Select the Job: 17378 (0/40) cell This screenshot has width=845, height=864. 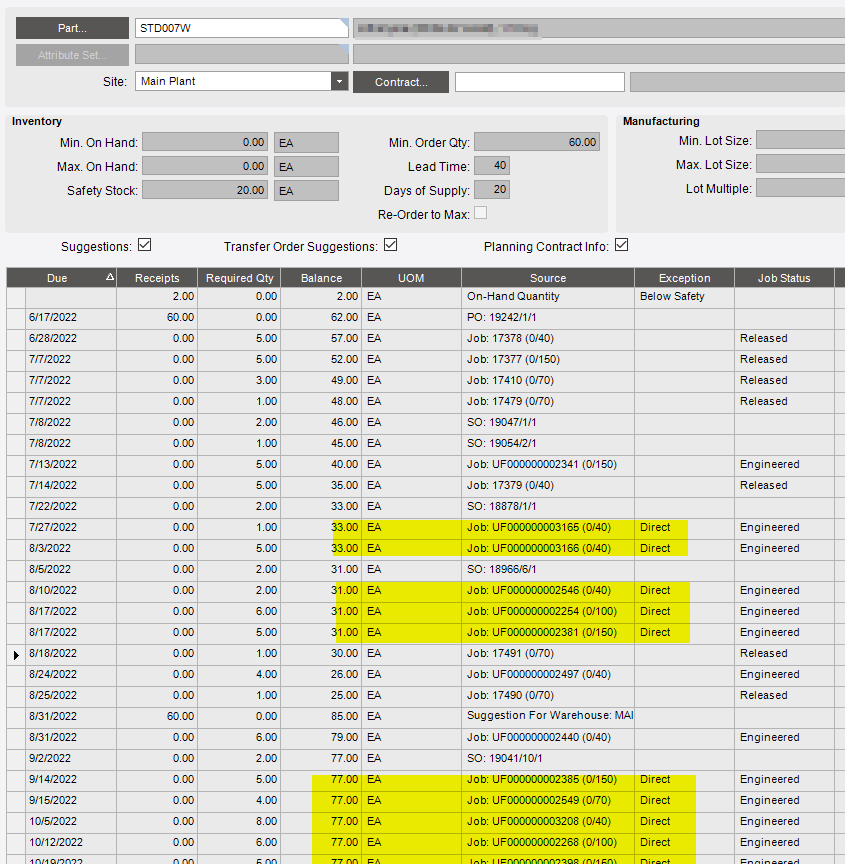(x=548, y=338)
